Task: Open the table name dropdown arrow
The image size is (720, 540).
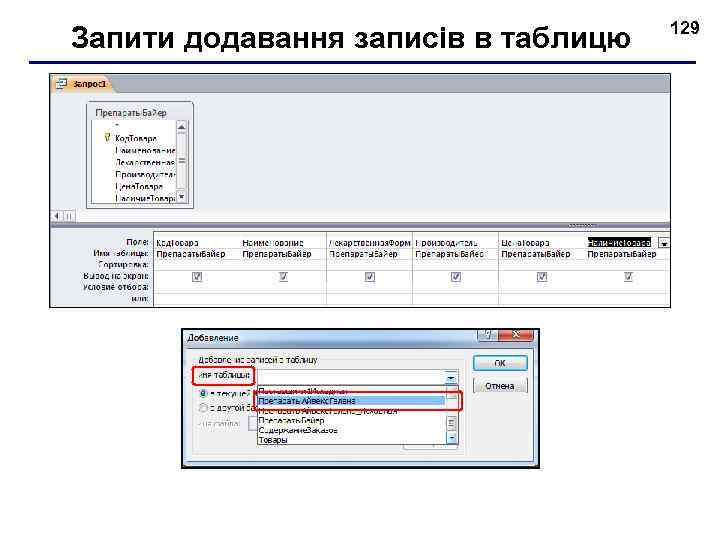Action: tap(451, 377)
